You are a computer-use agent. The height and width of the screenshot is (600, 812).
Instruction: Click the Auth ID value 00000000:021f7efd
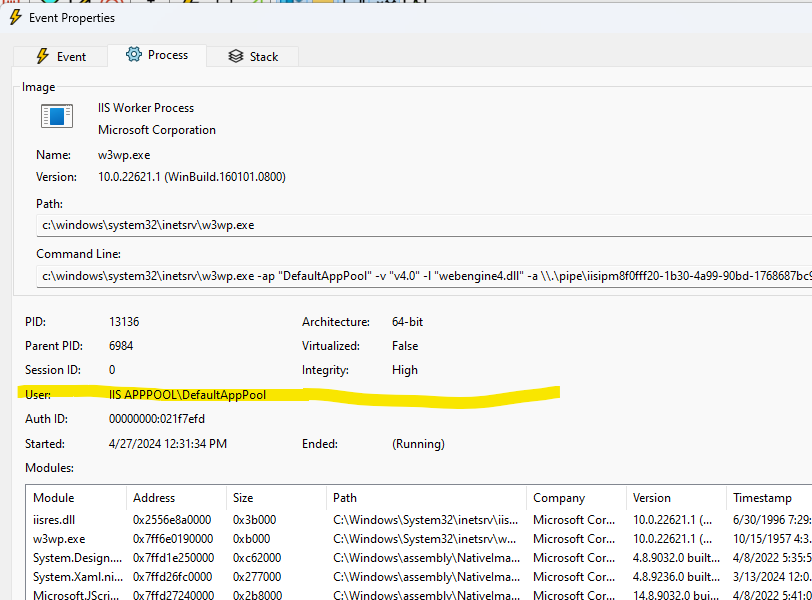157,419
